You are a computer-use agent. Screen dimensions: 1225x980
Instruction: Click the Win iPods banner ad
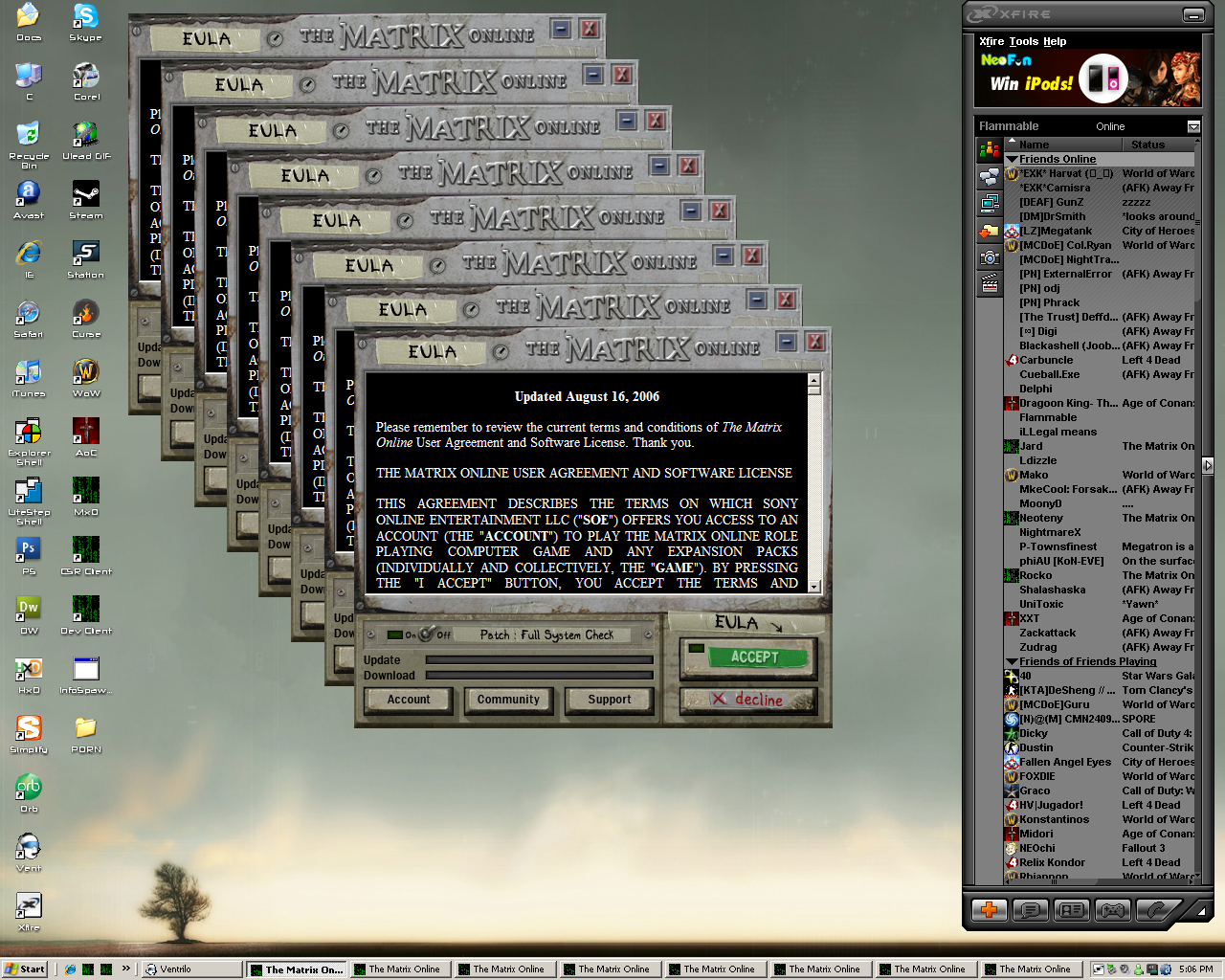point(1087,78)
